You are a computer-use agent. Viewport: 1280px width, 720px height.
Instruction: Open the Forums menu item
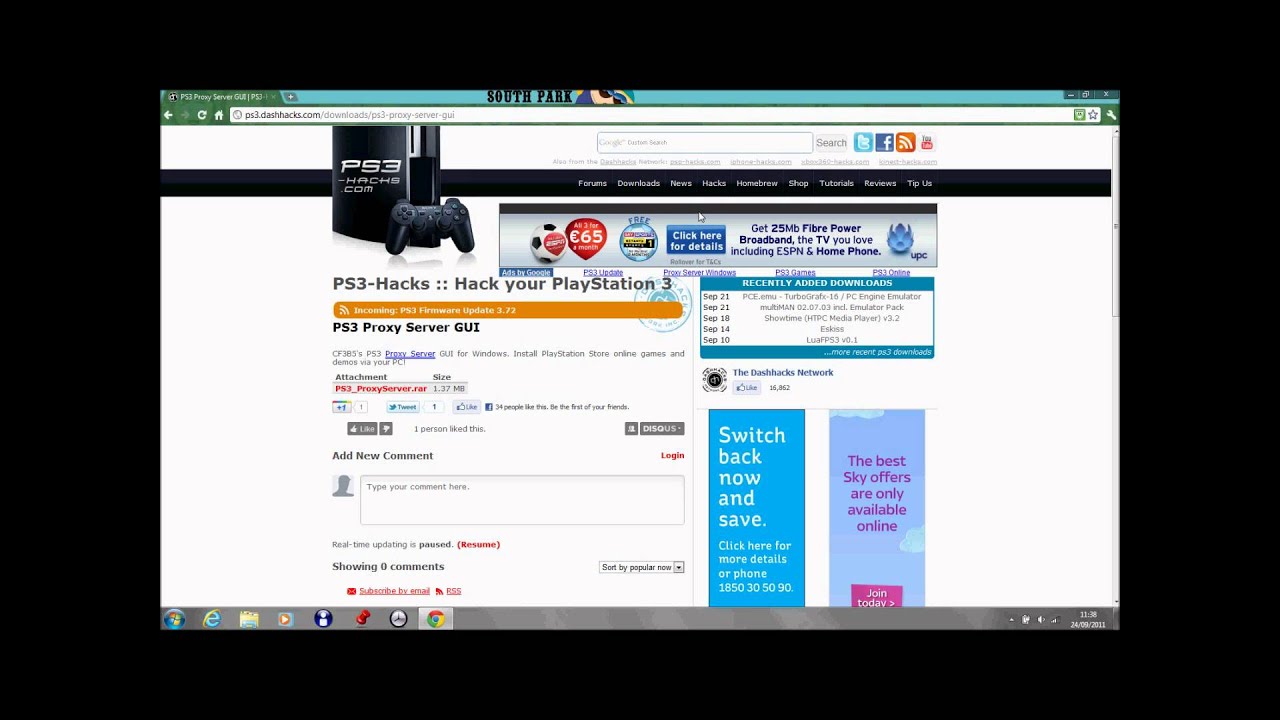[x=592, y=183]
